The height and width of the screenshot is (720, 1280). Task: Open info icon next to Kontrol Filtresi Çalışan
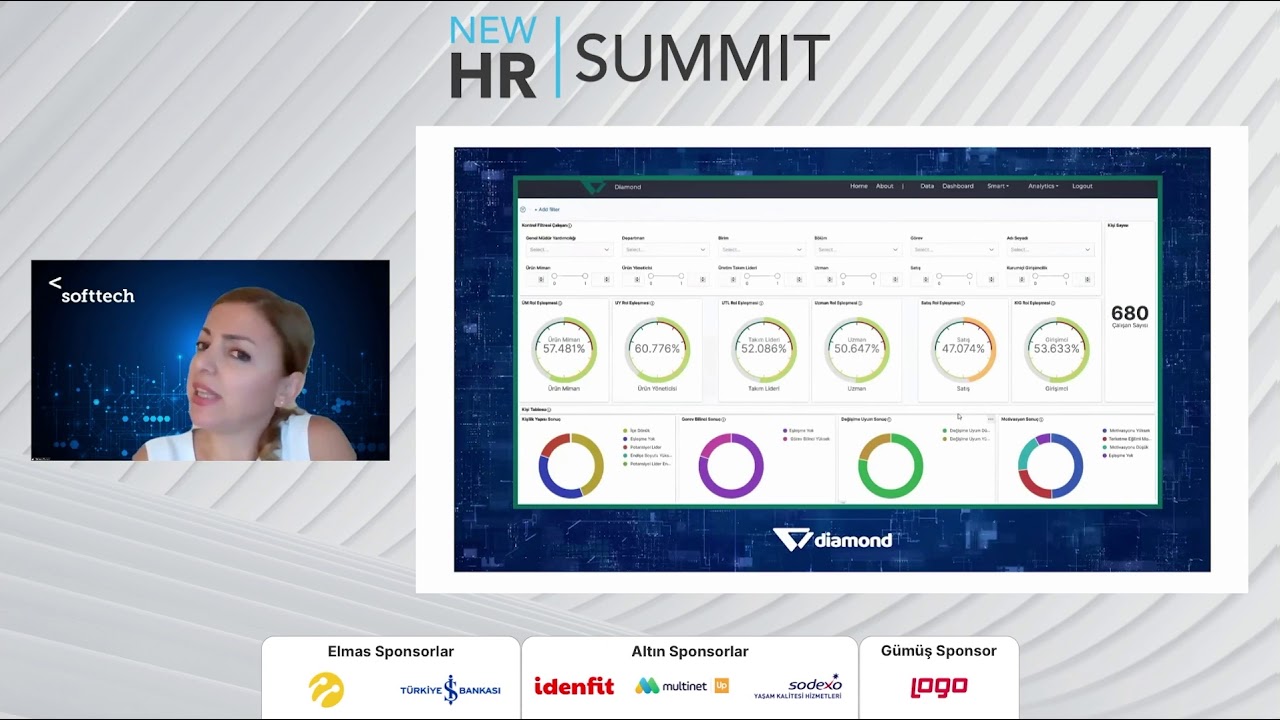tap(570, 226)
